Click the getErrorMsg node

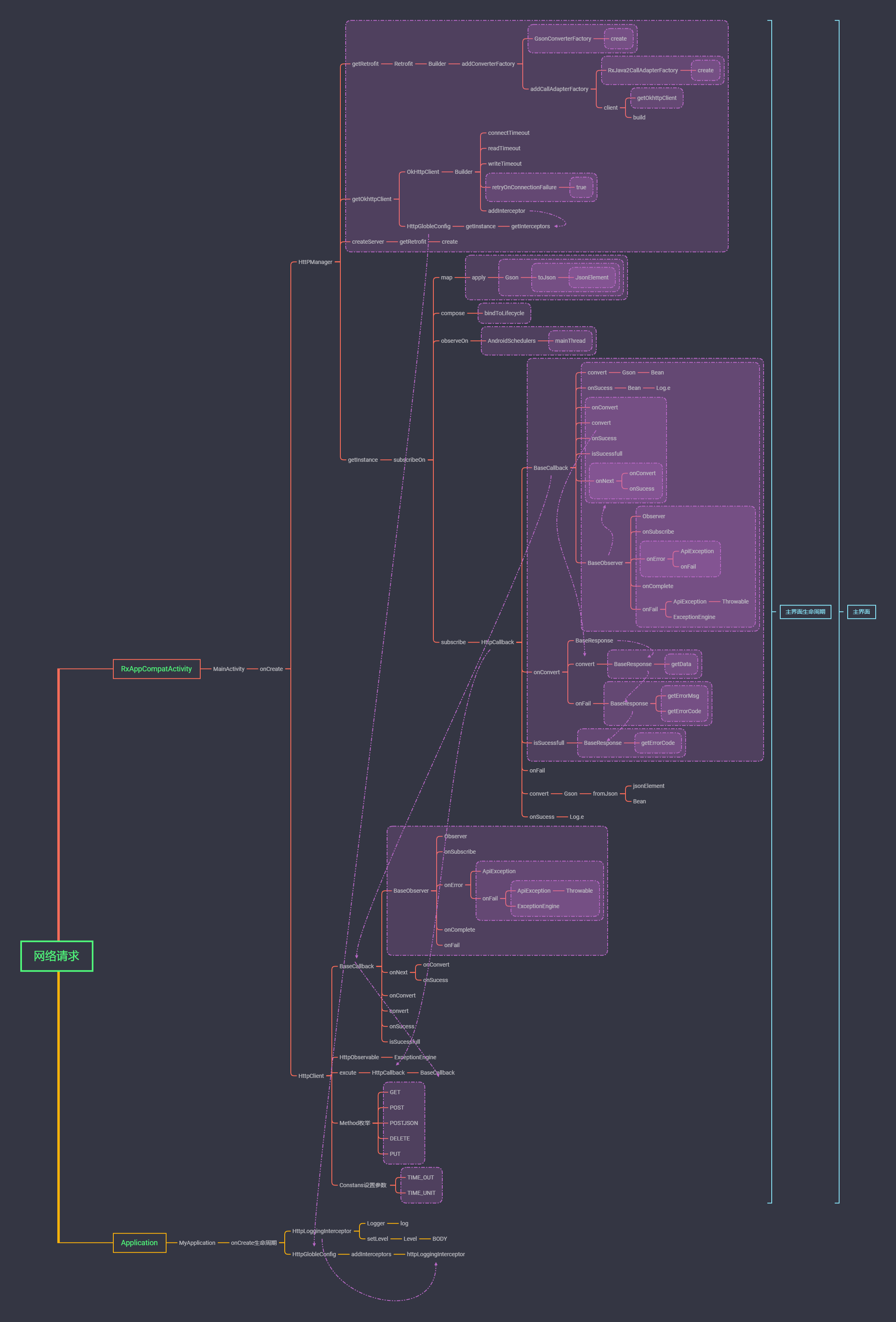(x=683, y=696)
